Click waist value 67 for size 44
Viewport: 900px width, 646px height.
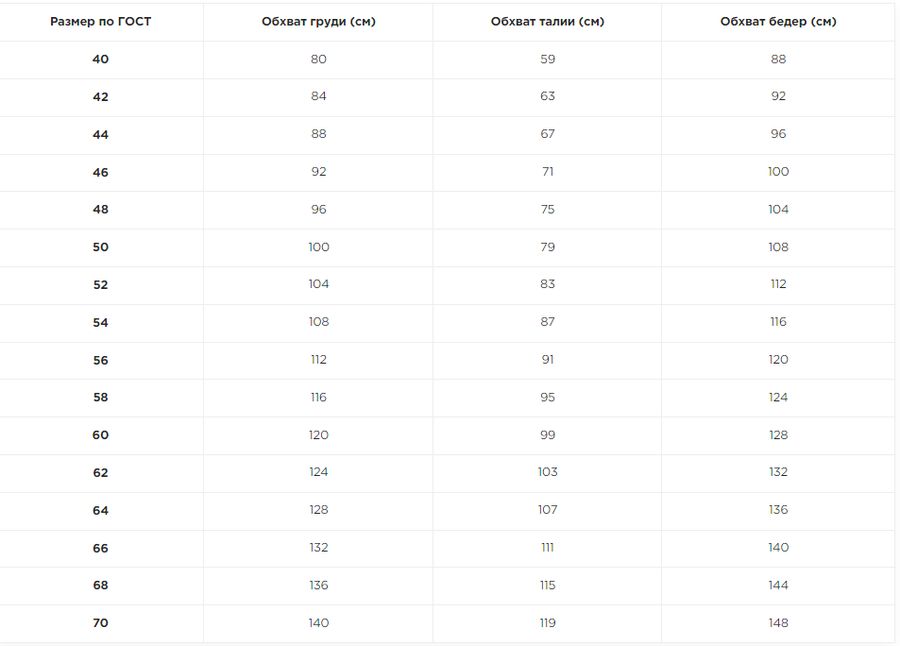point(548,134)
